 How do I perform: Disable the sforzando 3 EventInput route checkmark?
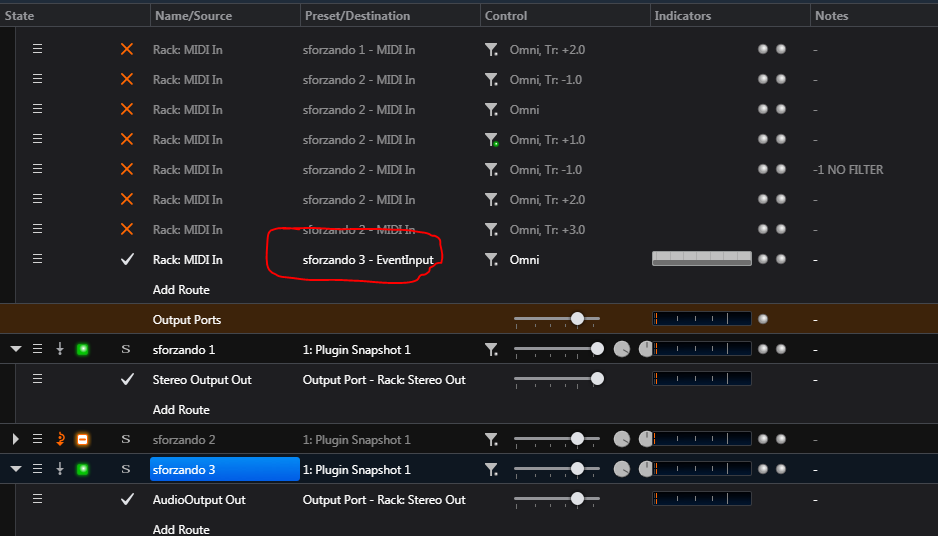tap(127, 259)
